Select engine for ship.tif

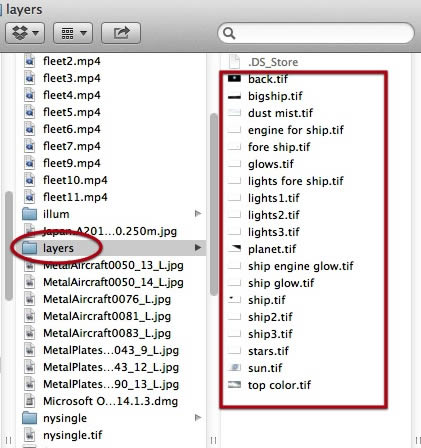296,130
